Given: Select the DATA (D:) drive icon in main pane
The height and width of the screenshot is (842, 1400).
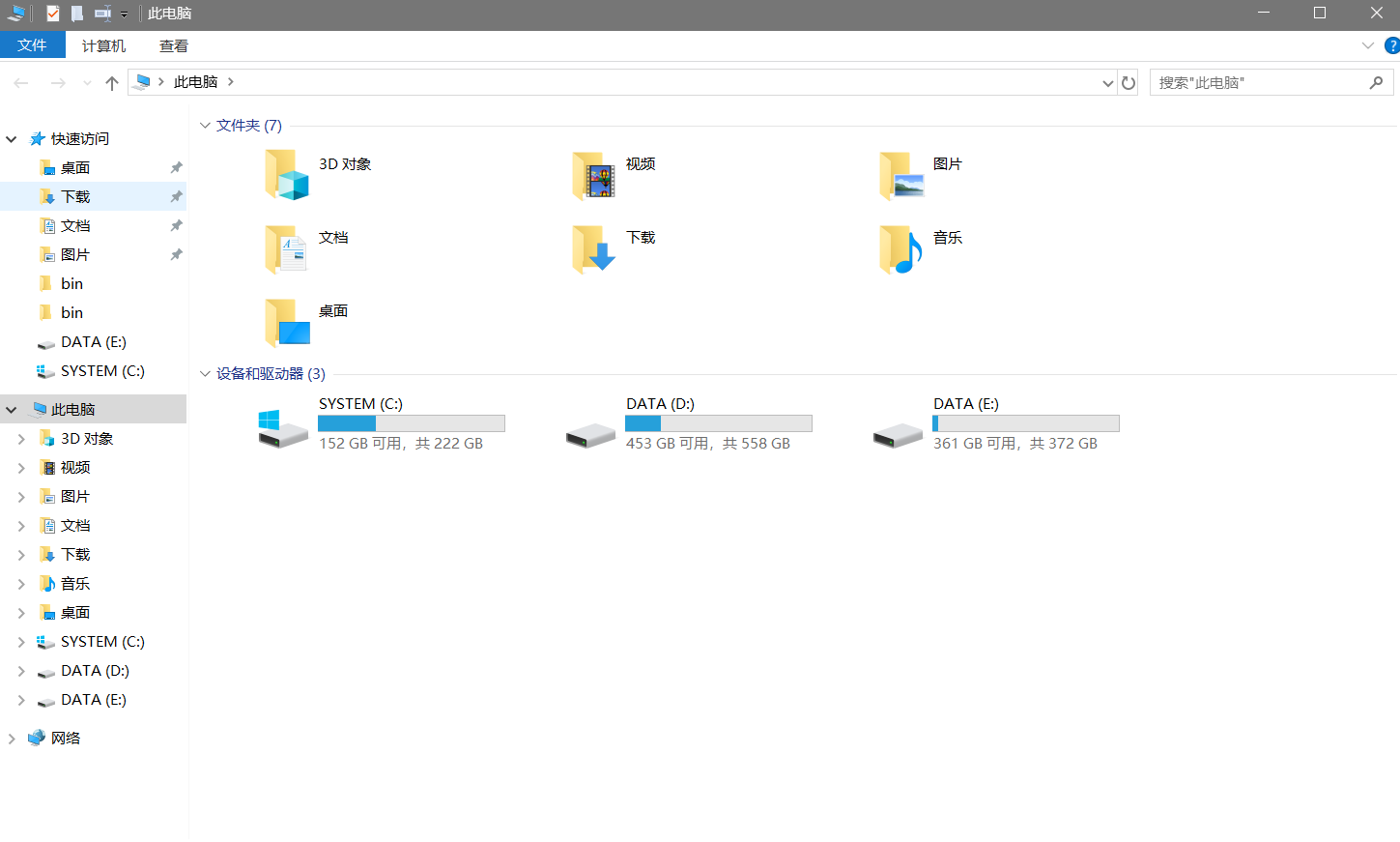Looking at the screenshot, I should point(590,435).
